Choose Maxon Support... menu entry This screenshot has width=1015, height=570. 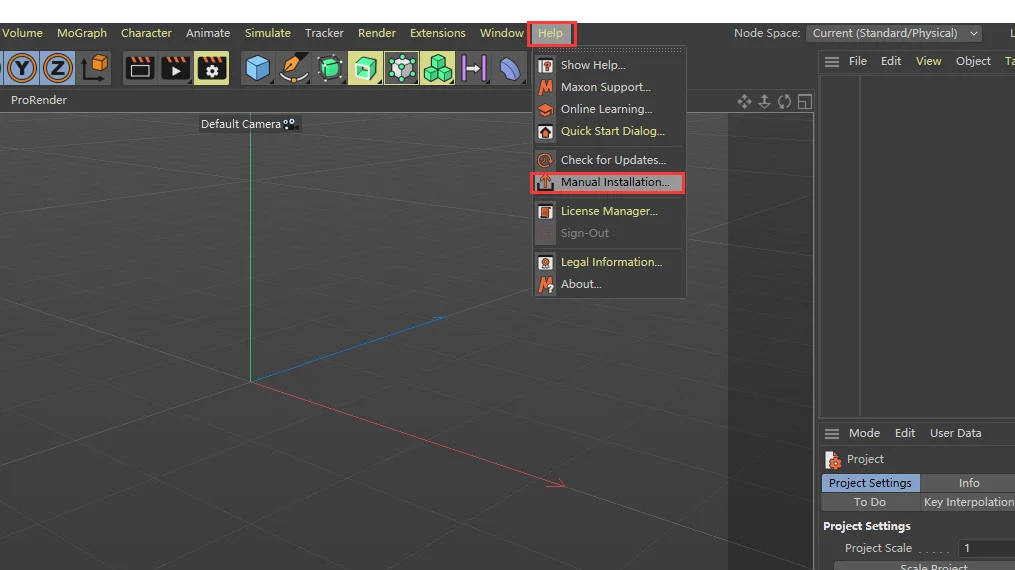(x=608, y=87)
